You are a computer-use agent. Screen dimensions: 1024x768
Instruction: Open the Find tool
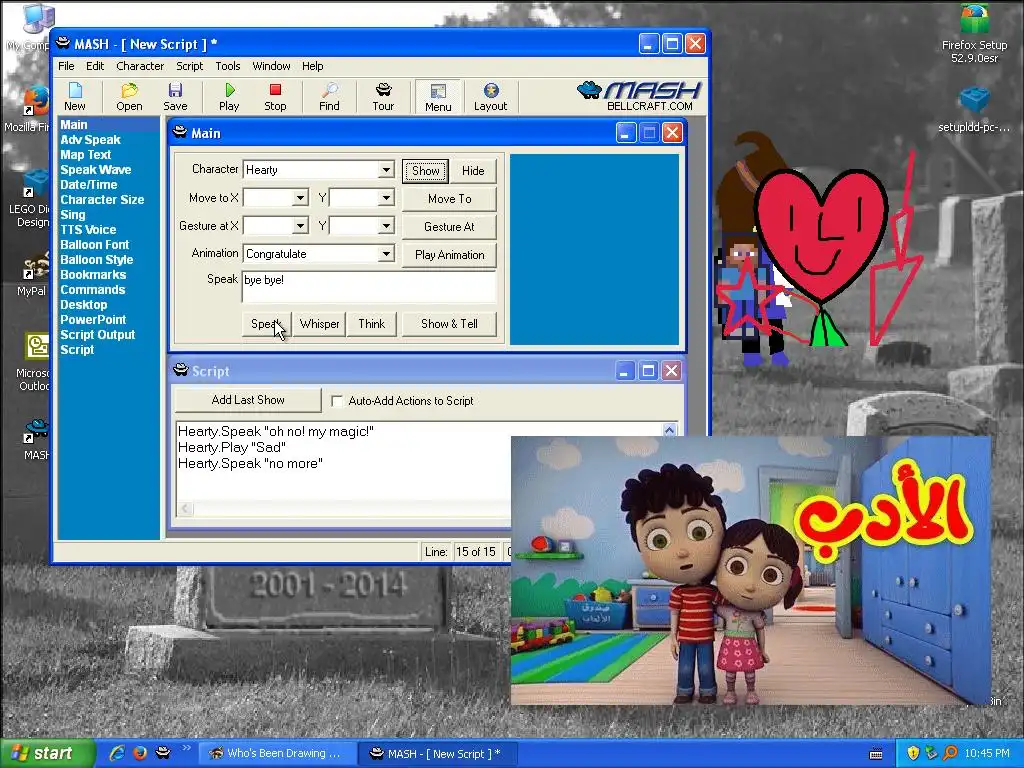tap(329, 97)
